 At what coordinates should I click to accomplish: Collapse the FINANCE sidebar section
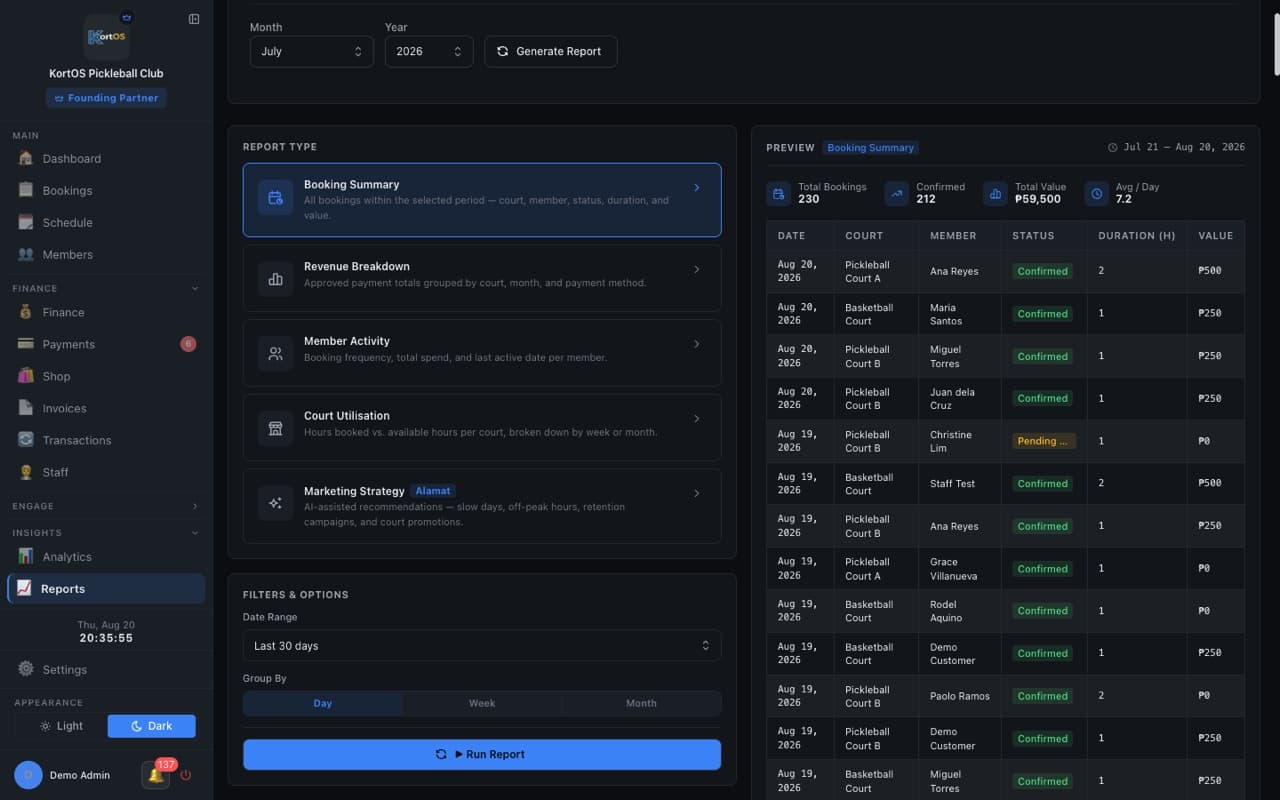point(195,288)
